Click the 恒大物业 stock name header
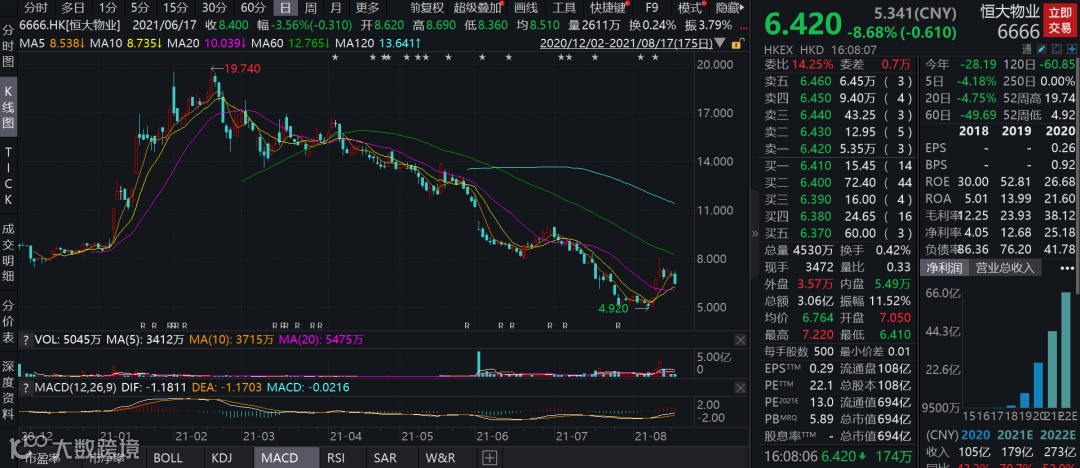The width and height of the screenshot is (1080, 468). (1010, 11)
